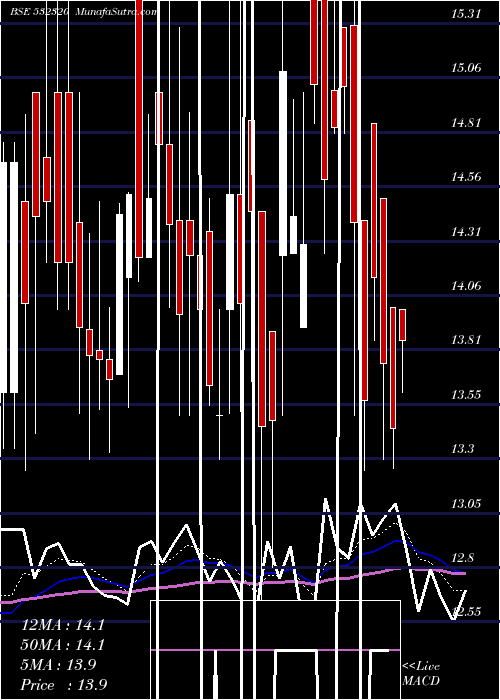500x700 pixels.
Task: Click the 15.06 price axis label
Action: 467,68
